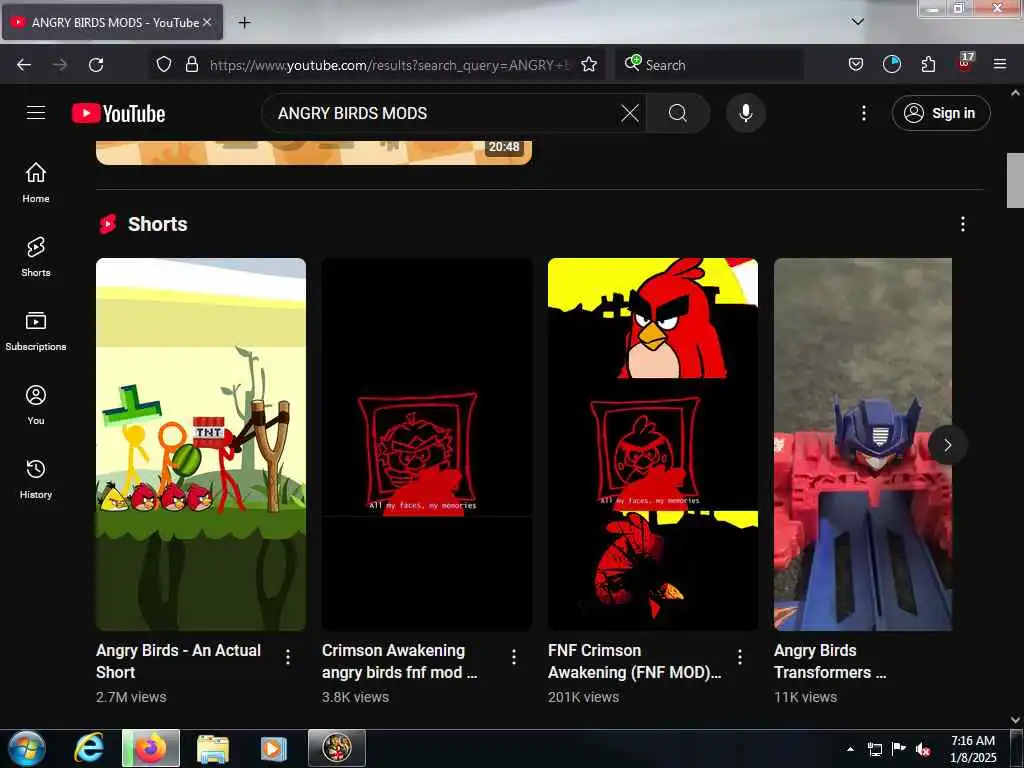
Task: Start voice search with the microphone icon
Action: click(746, 113)
